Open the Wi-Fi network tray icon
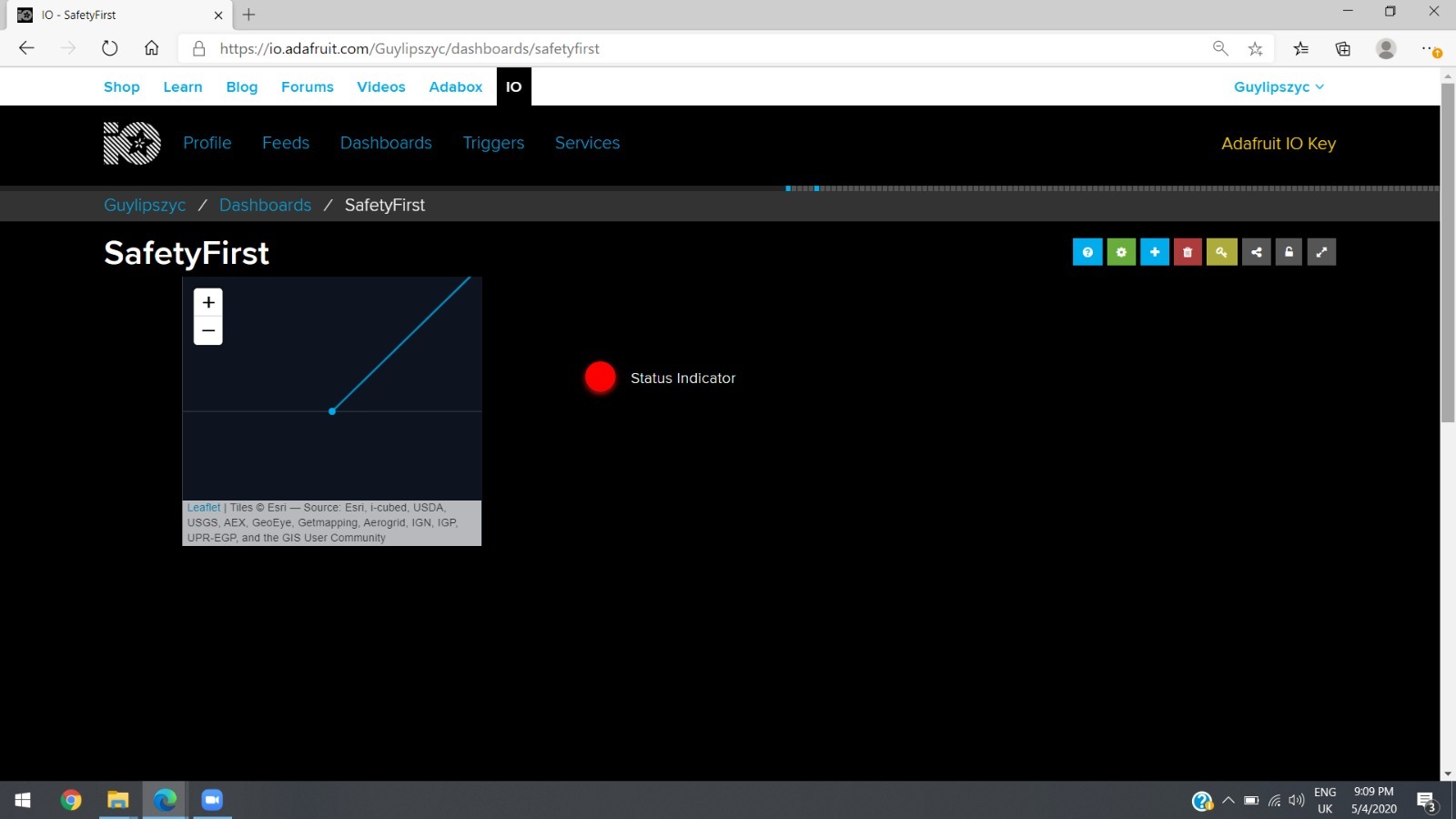Viewport: 1456px width, 819px height. click(1274, 801)
